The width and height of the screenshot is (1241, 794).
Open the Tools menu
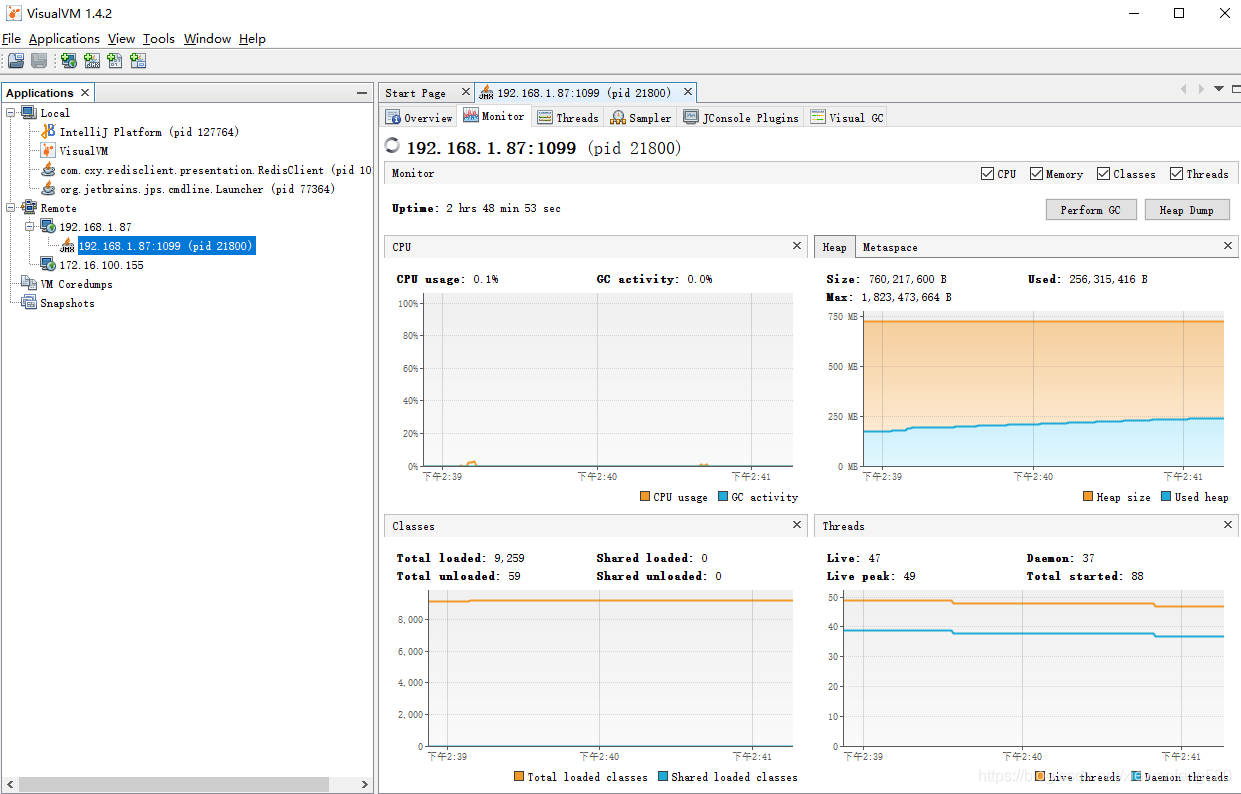pyautogui.click(x=158, y=39)
